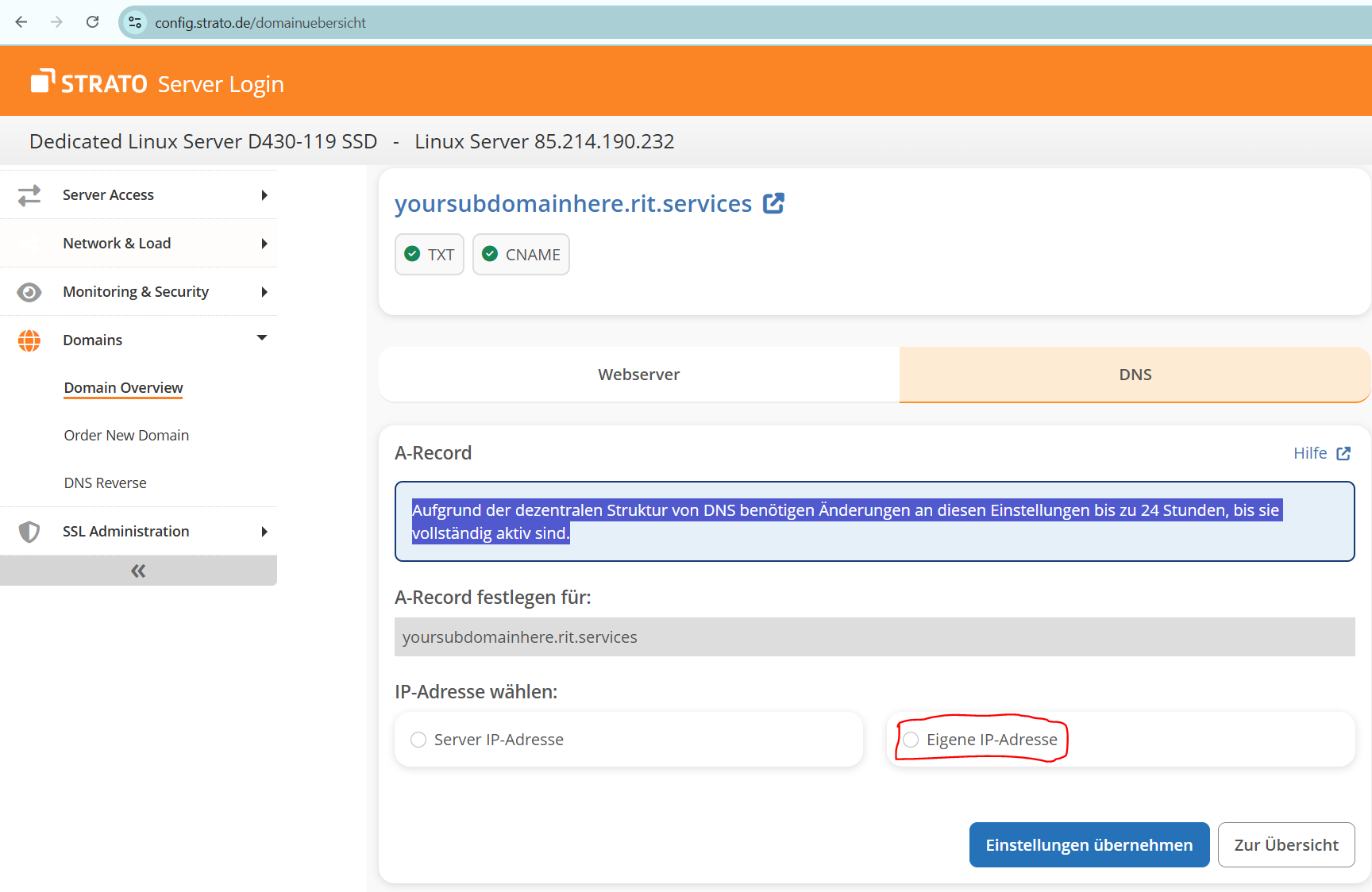Open site info icon in address bar
1372x892 pixels.
[135, 22]
